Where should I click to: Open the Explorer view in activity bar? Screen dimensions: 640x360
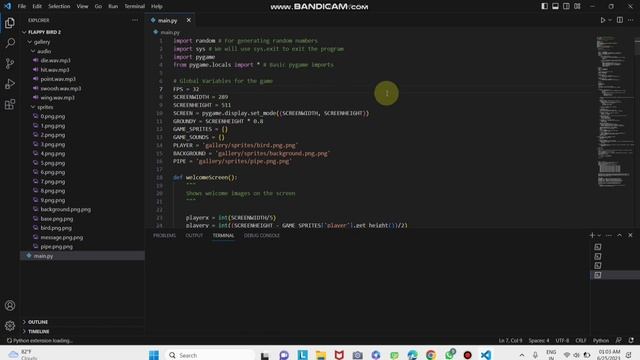[x=10, y=23]
